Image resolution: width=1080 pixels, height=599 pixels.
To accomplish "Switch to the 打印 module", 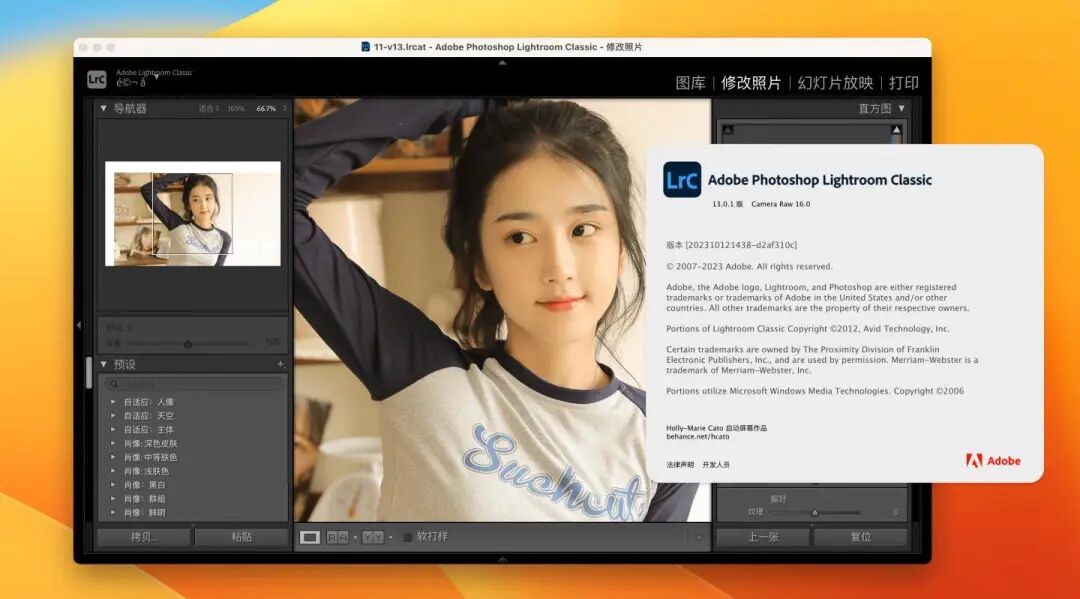I will point(904,83).
